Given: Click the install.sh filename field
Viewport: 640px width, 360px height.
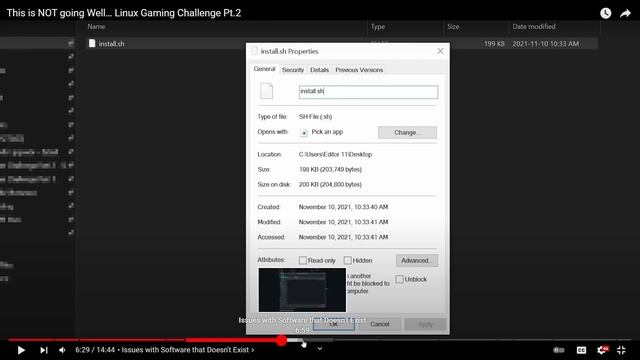Looking at the screenshot, I should (368, 92).
